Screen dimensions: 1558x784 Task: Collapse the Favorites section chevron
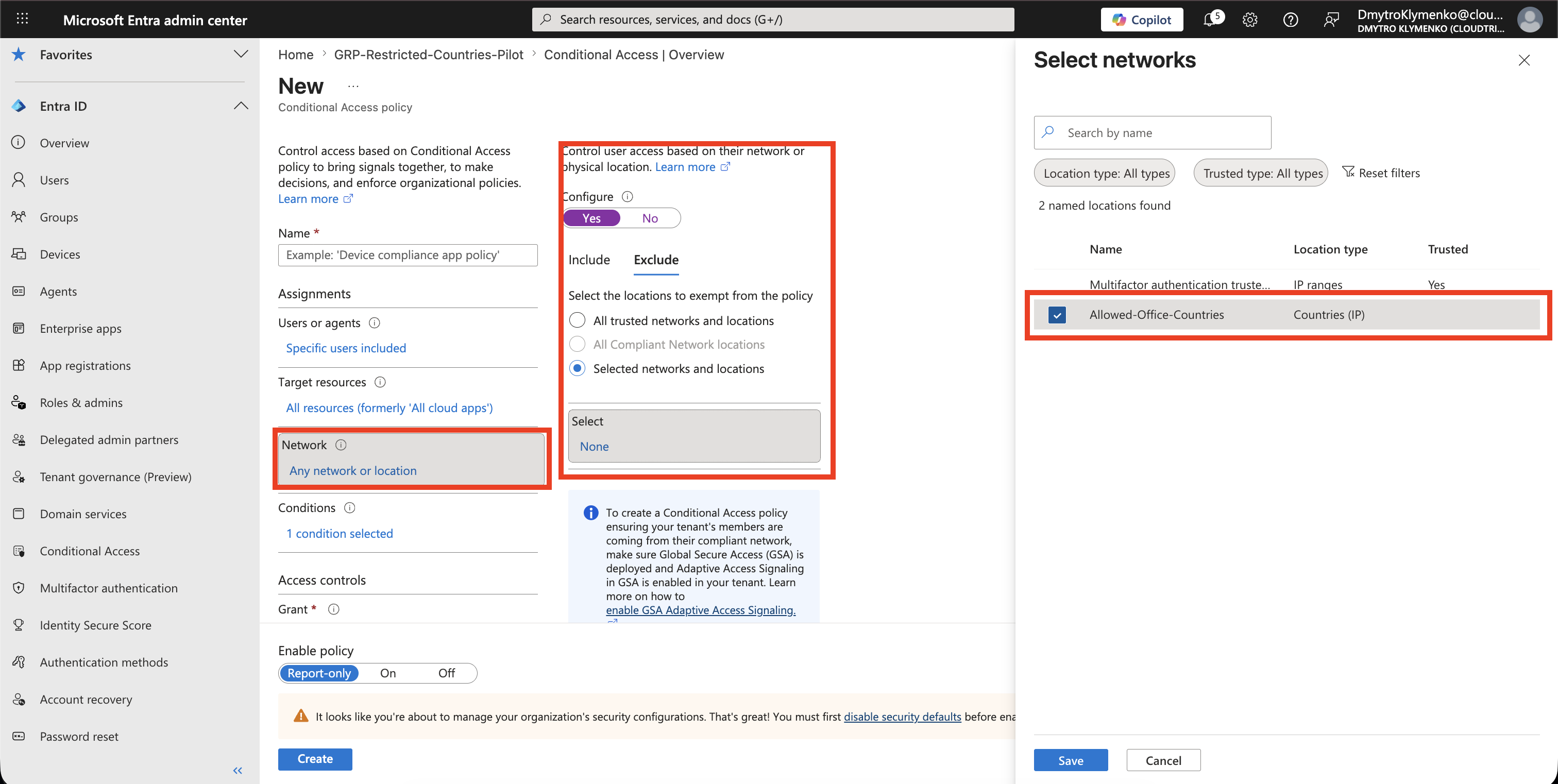pyautogui.click(x=241, y=55)
